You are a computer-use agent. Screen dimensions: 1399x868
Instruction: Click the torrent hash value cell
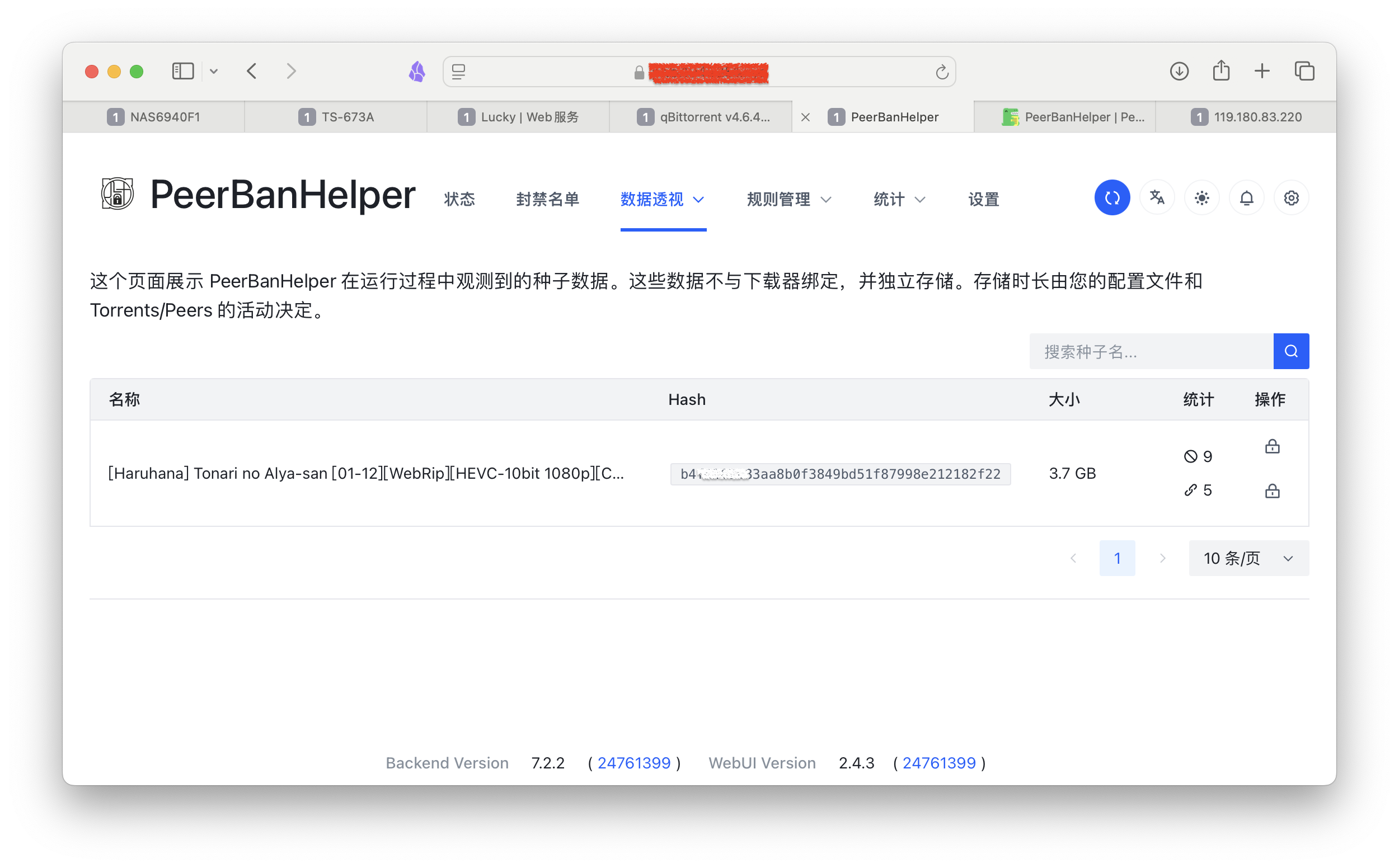[840, 474]
